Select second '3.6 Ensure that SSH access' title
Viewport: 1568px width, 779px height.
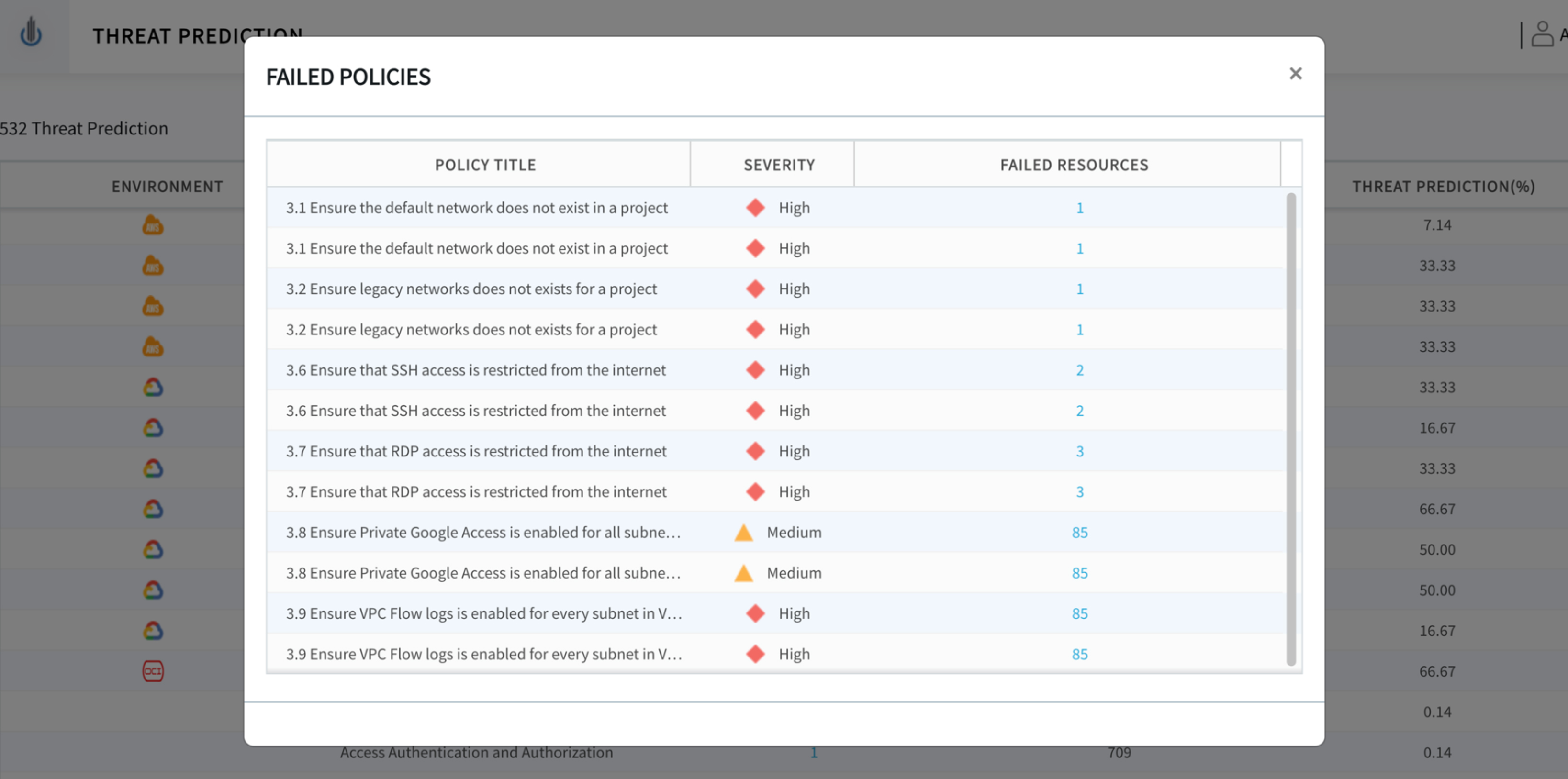[x=475, y=411]
